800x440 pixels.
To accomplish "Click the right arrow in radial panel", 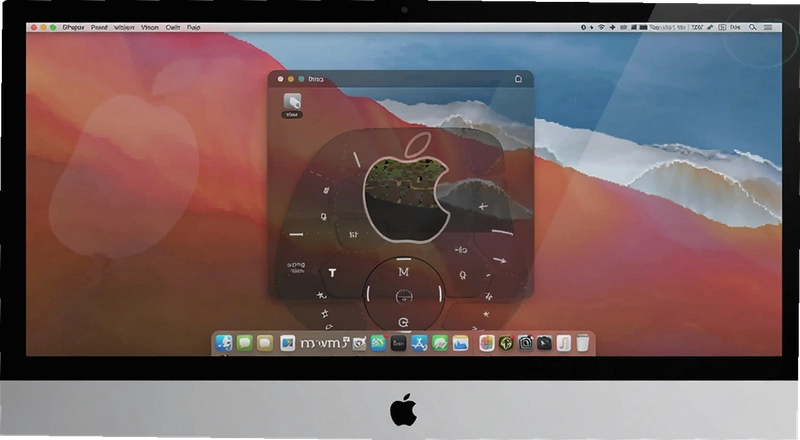I will click(499, 260).
